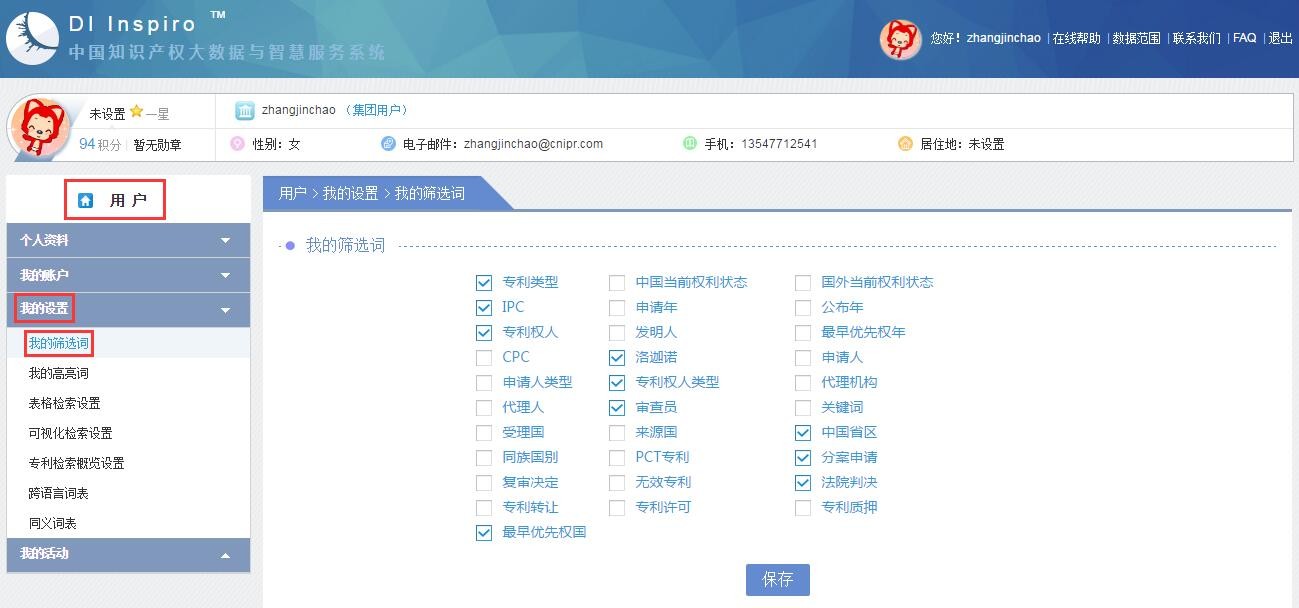Click the mobile phone icon before 手机
1299x608 pixels.
click(690, 144)
